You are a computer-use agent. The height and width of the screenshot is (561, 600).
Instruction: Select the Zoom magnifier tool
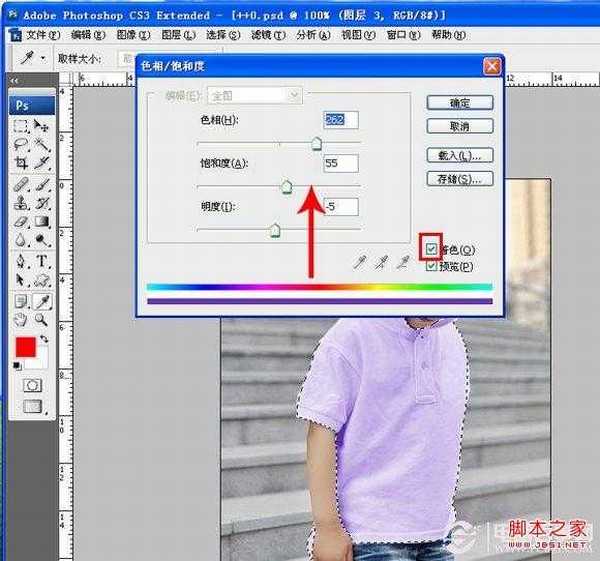pyautogui.click(x=42, y=320)
